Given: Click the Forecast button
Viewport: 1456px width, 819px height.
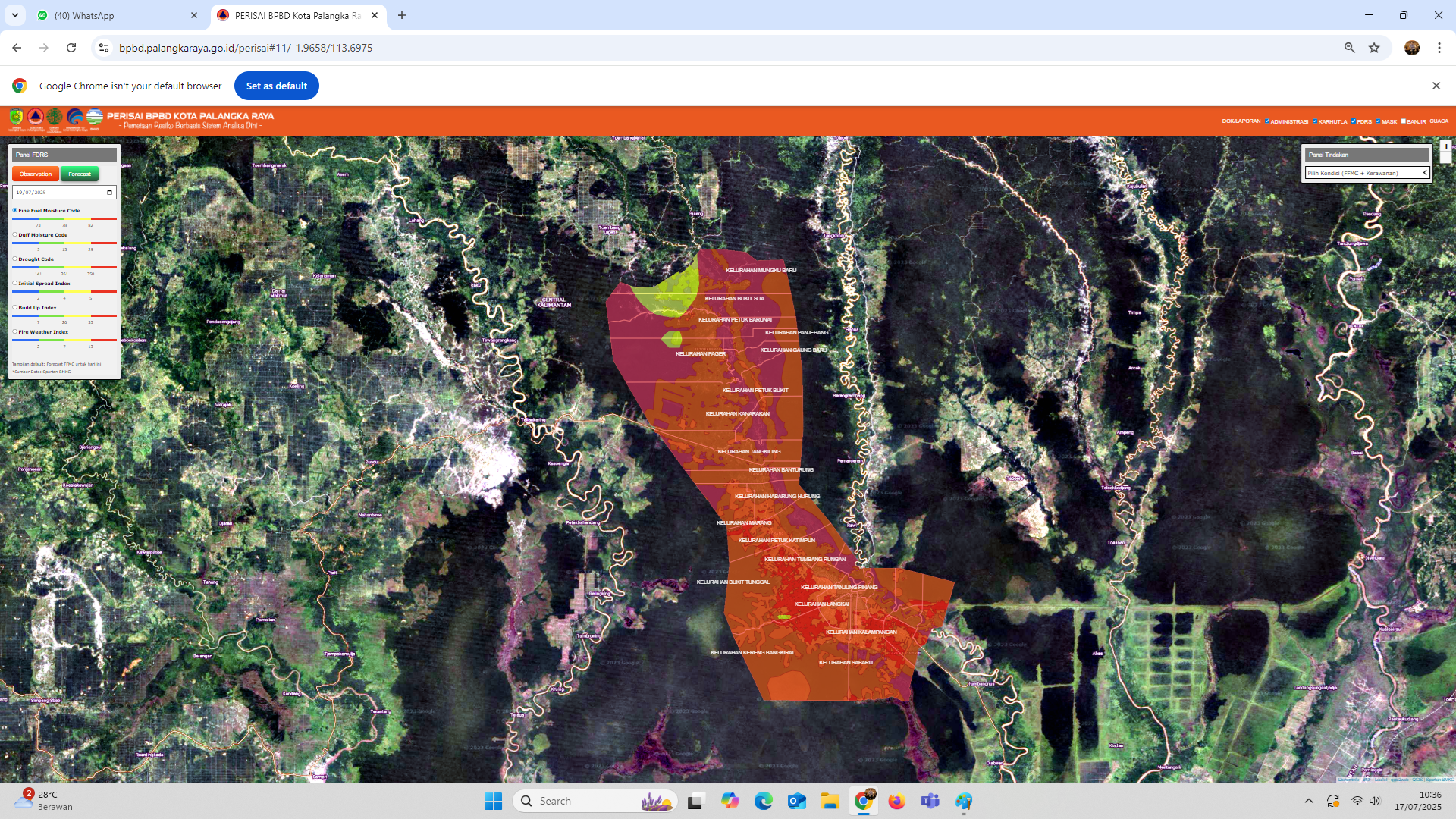Looking at the screenshot, I should click(80, 174).
